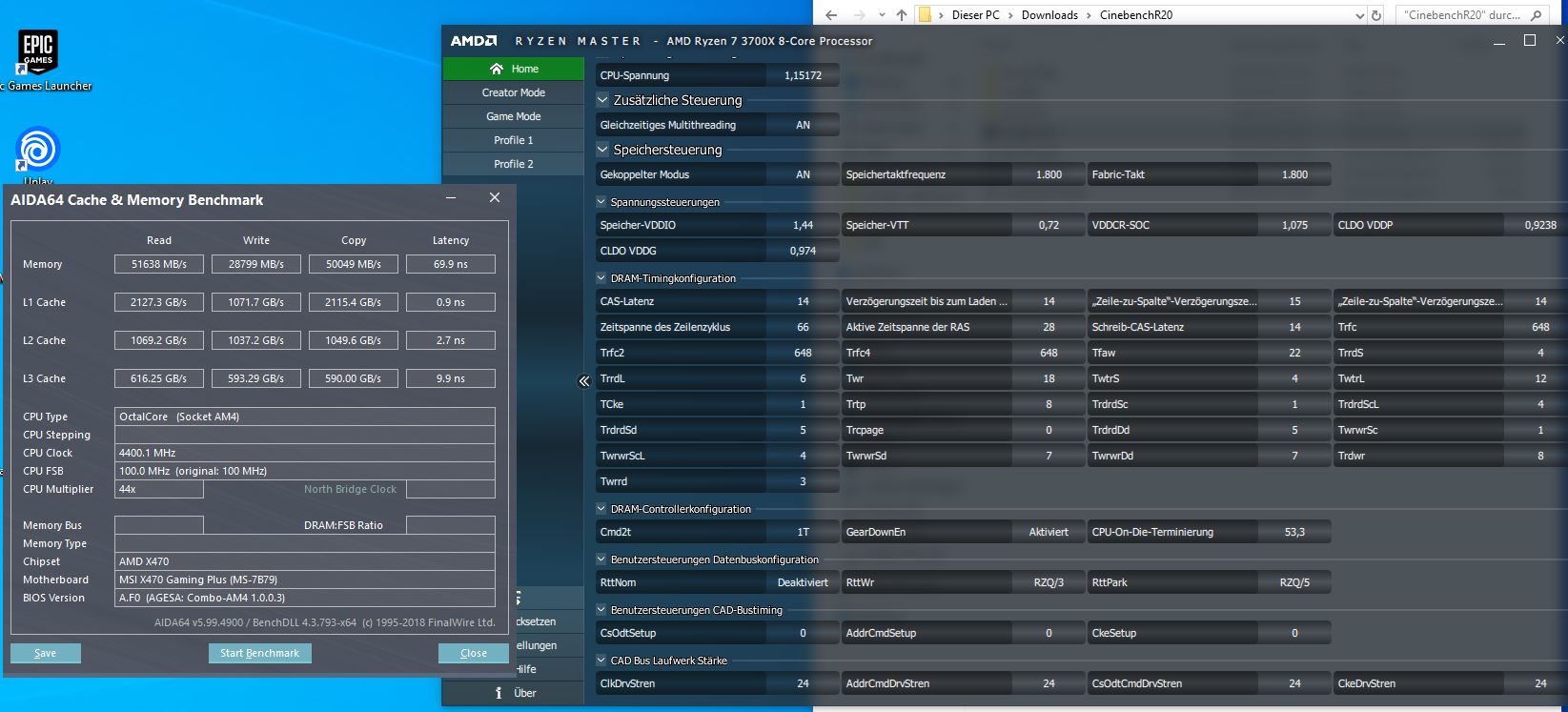This screenshot has height=712, width=1568.
Task: Open Profile 2
Action: tap(513, 164)
